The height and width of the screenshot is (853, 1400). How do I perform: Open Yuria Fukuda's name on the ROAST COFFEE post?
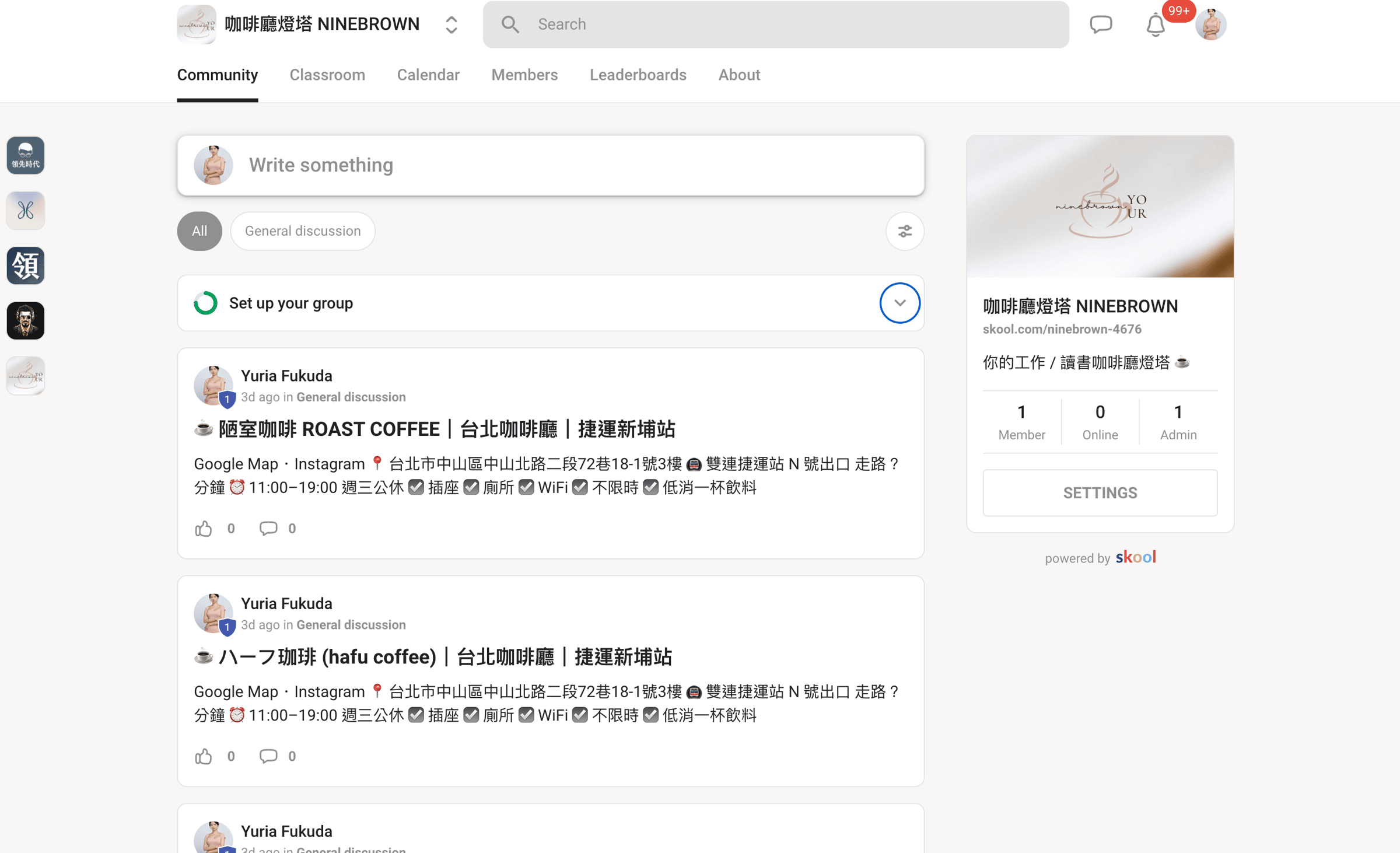pos(286,376)
